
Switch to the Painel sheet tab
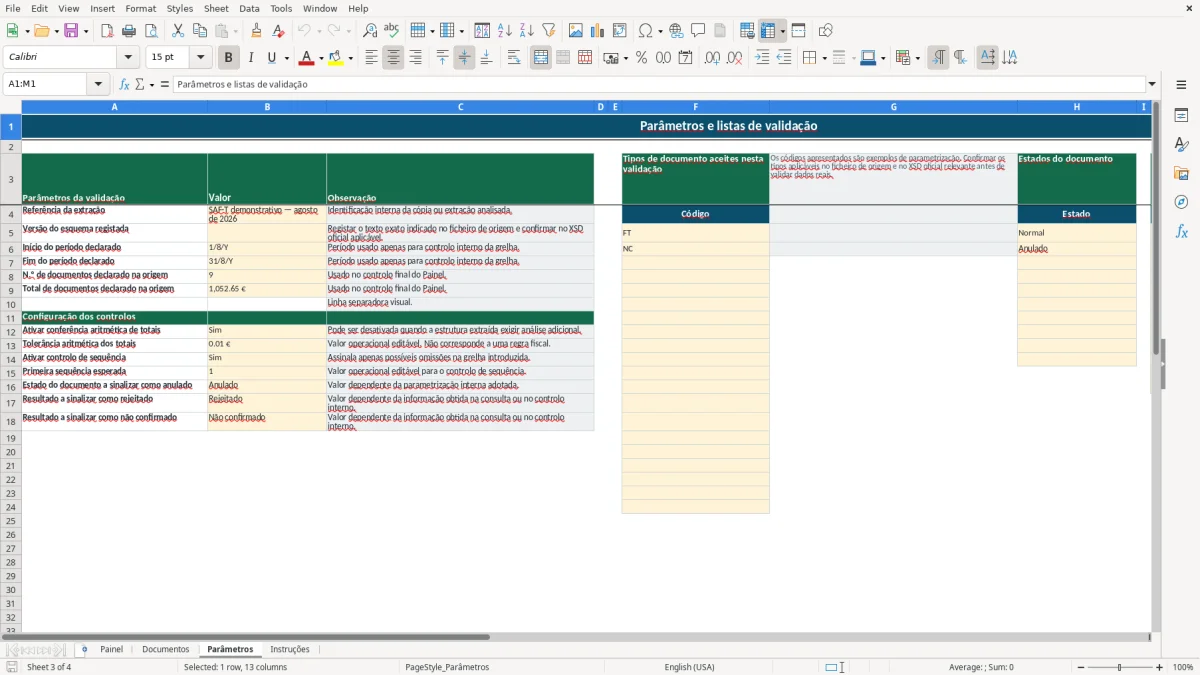[111, 649]
